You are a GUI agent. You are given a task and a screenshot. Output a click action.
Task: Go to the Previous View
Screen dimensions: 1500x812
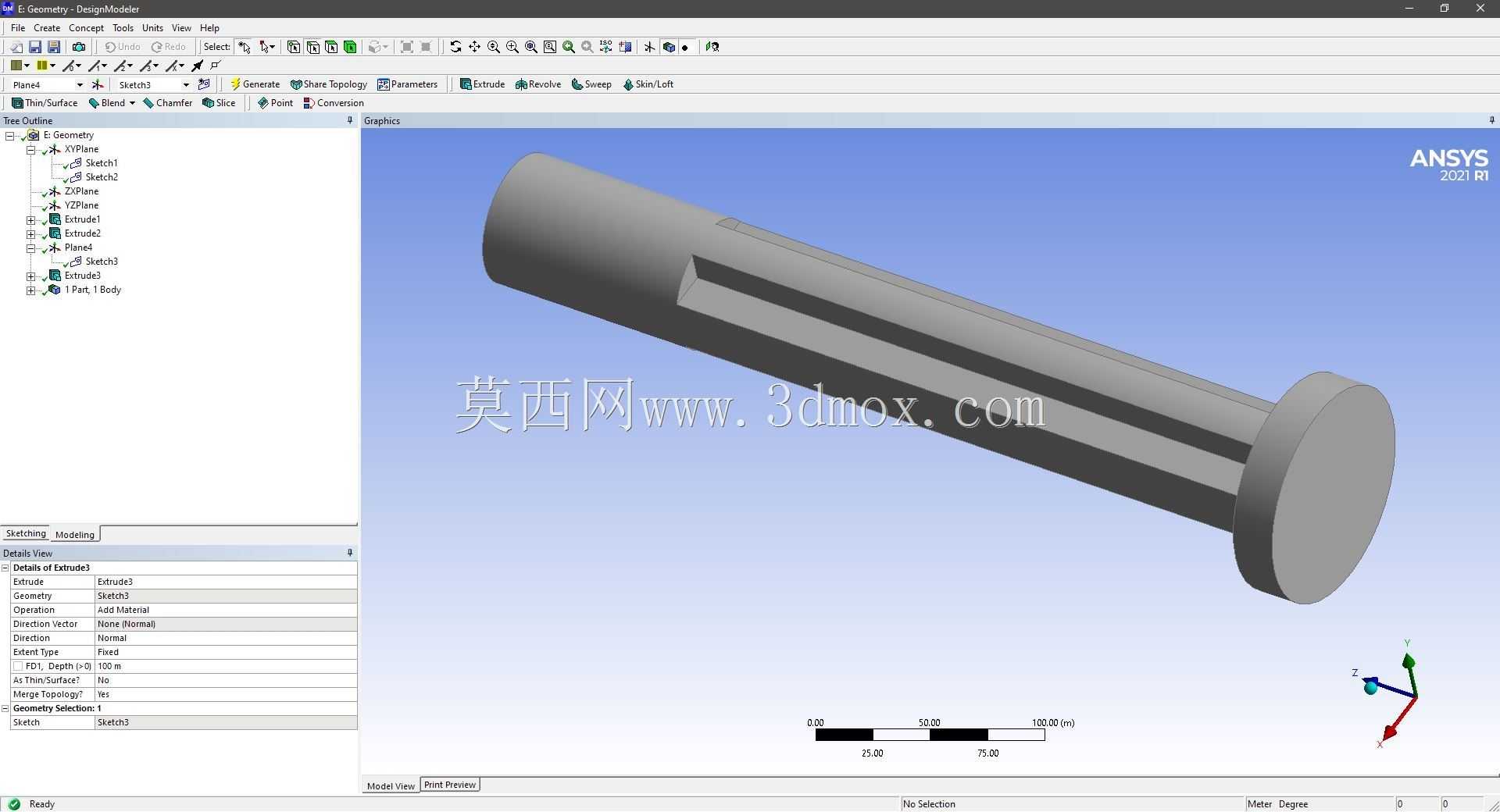point(568,47)
